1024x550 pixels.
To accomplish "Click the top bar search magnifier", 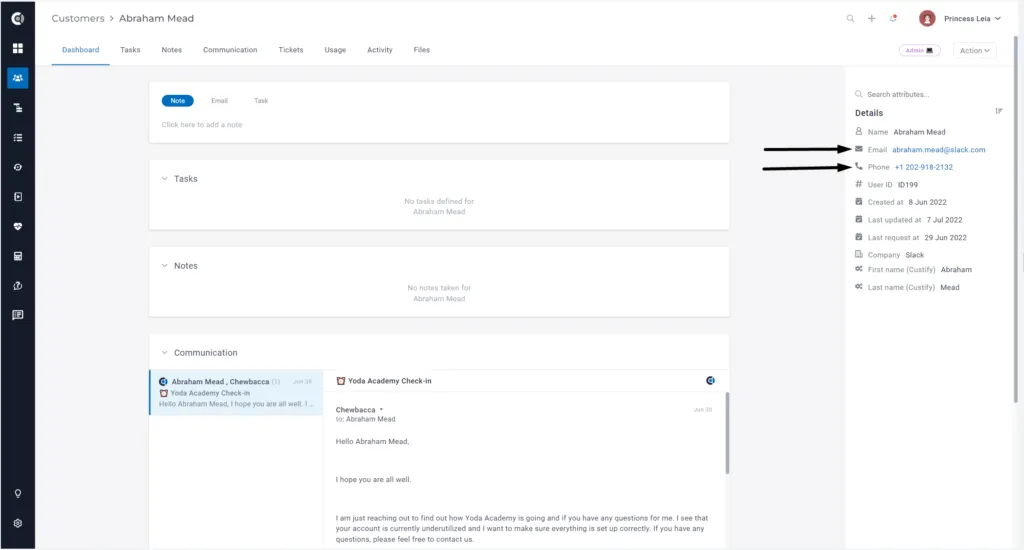I will pos(850,18).
